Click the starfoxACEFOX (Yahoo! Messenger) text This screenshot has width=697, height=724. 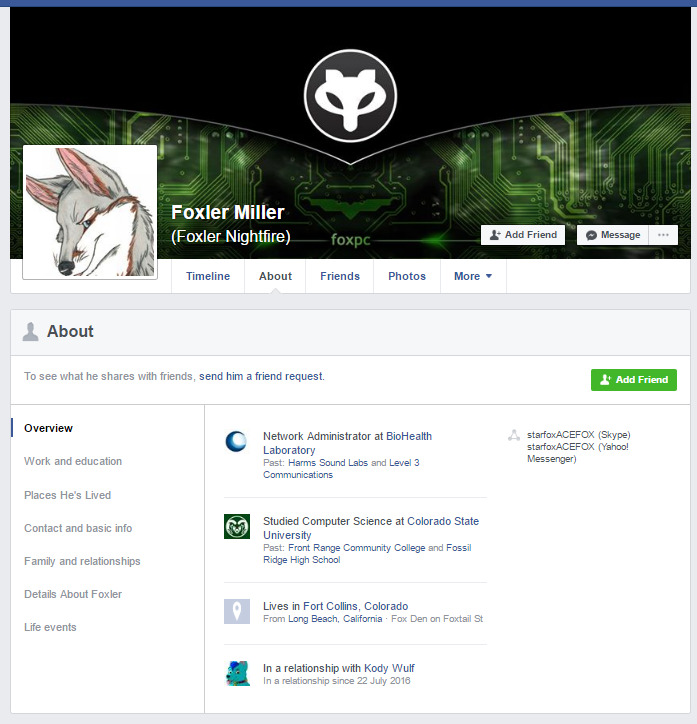click(x=578, y=452)
